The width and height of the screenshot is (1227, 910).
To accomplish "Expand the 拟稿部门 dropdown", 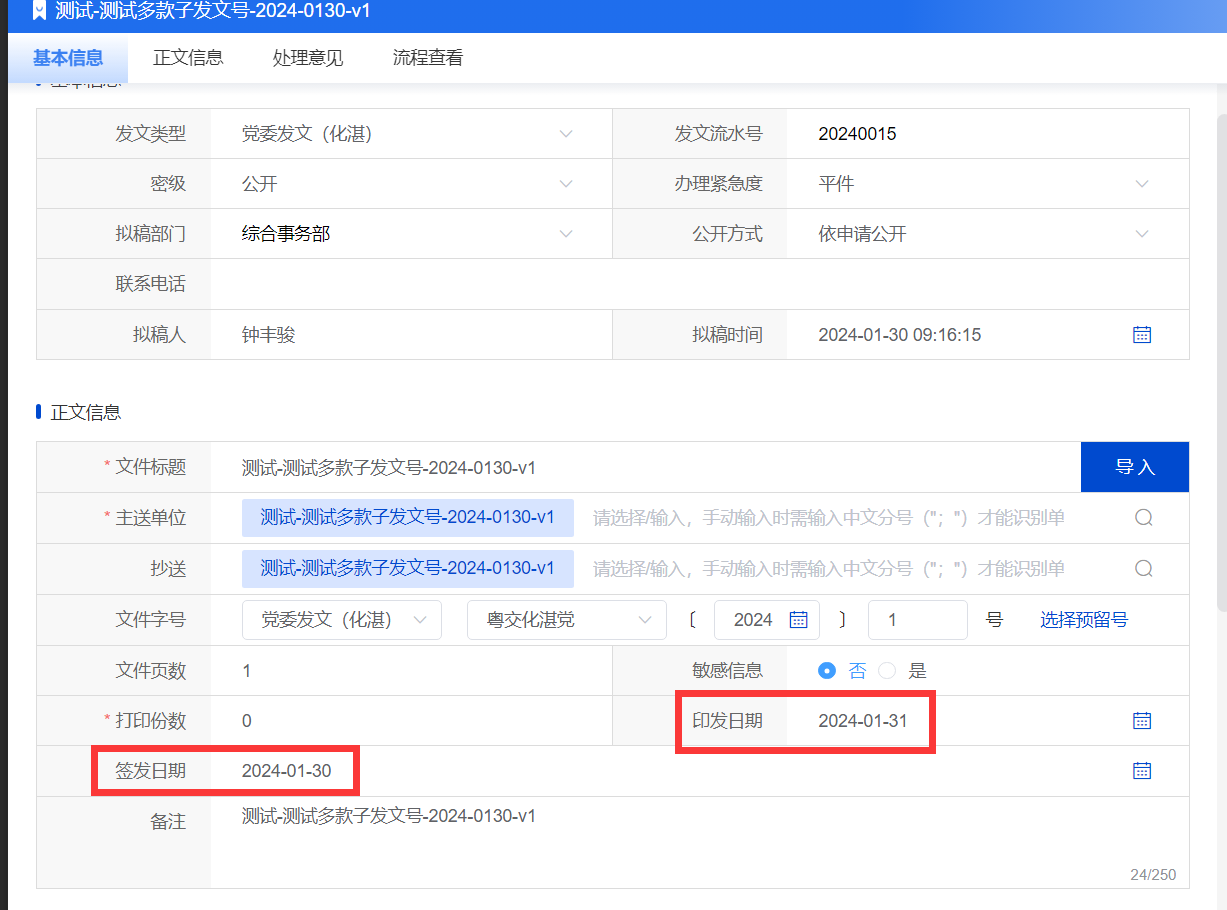I will 566,234.
